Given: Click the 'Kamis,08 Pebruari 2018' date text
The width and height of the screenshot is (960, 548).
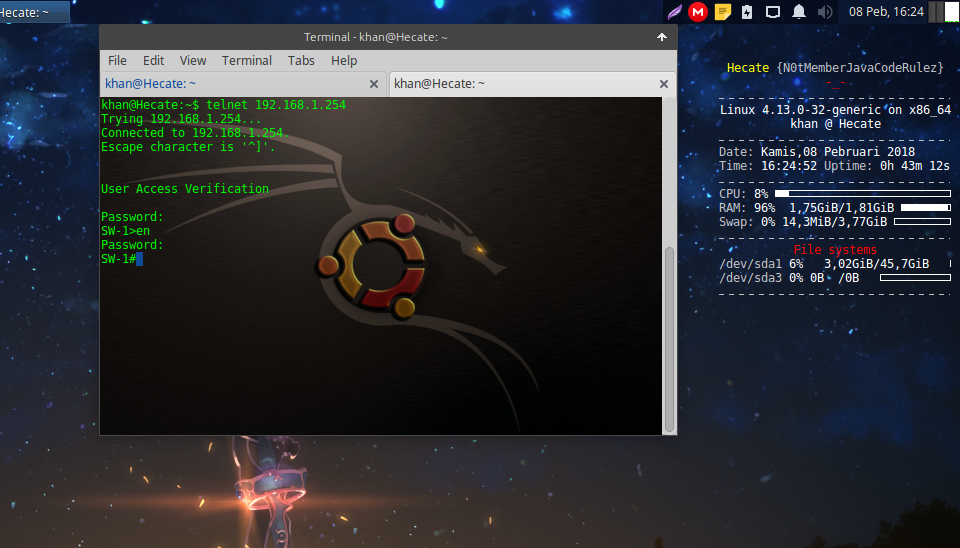Looking at the screenshot, I should pos(838,152).
